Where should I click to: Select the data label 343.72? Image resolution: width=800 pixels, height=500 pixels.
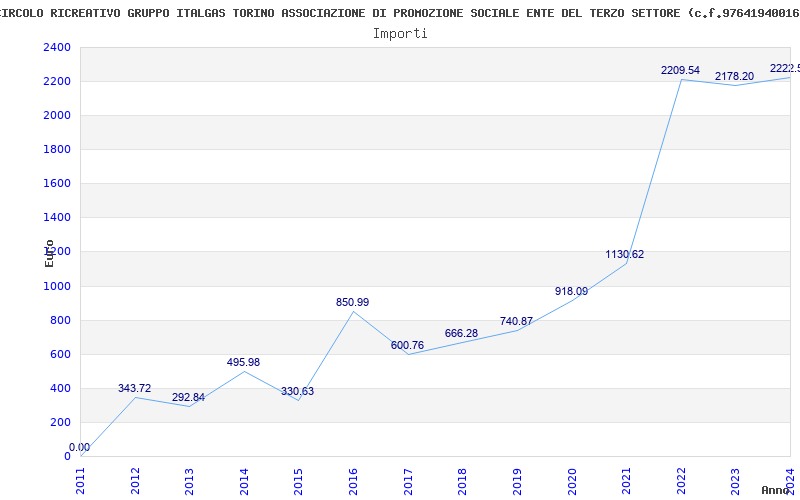click(135, 388)
